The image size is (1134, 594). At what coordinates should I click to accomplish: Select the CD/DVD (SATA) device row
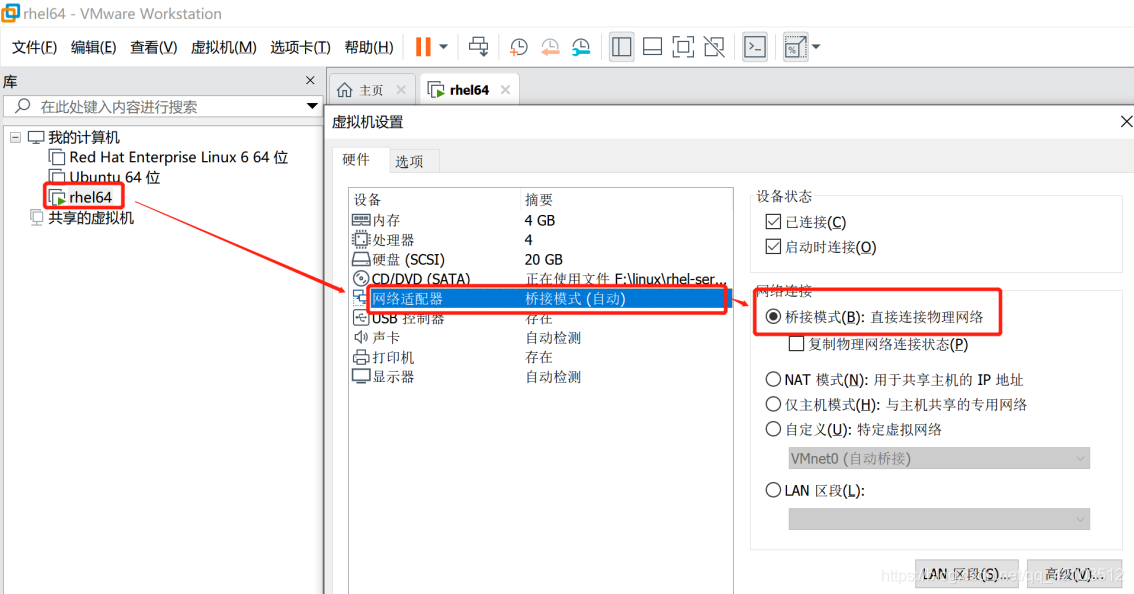pyautogui.click(x=540, y=279)
